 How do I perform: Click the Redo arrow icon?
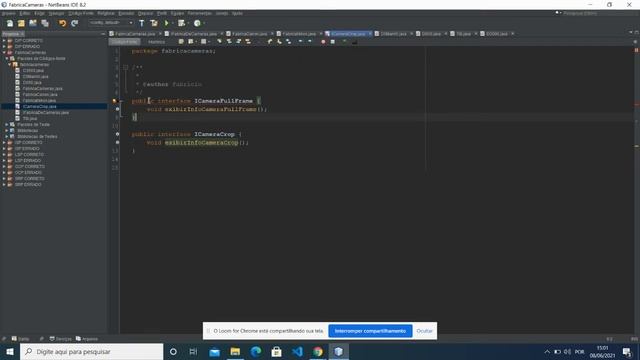(74, 23)
